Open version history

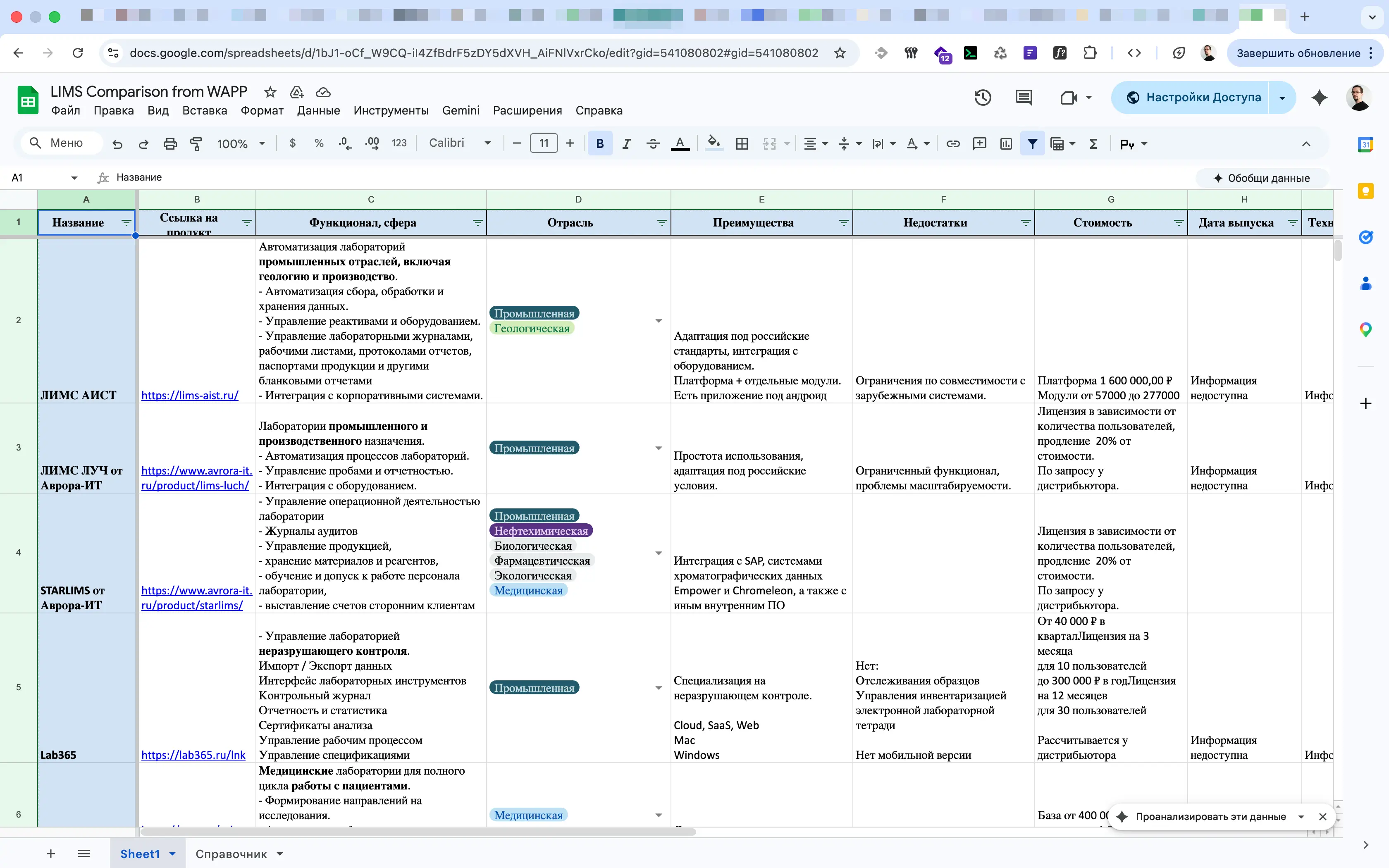[983, 98]
